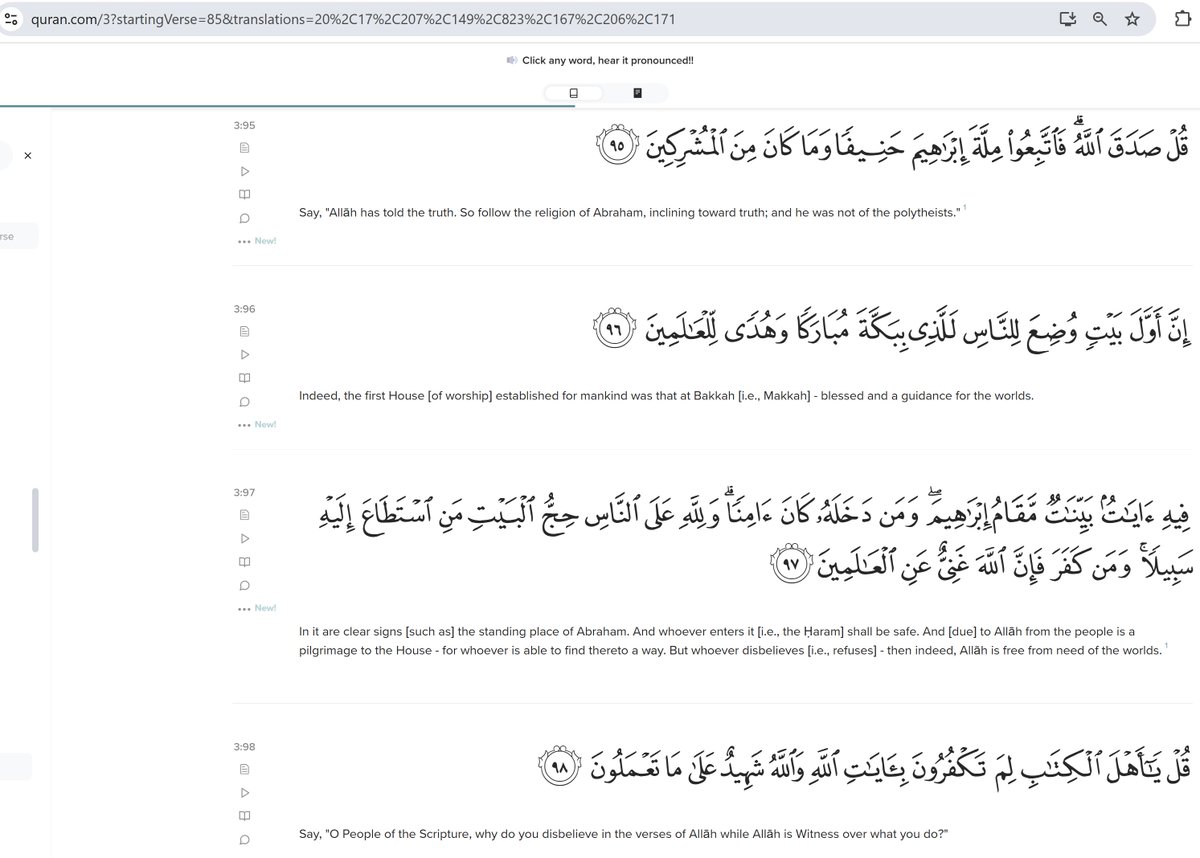View site information icon left of URL
1200x858 pixels.
12,18
